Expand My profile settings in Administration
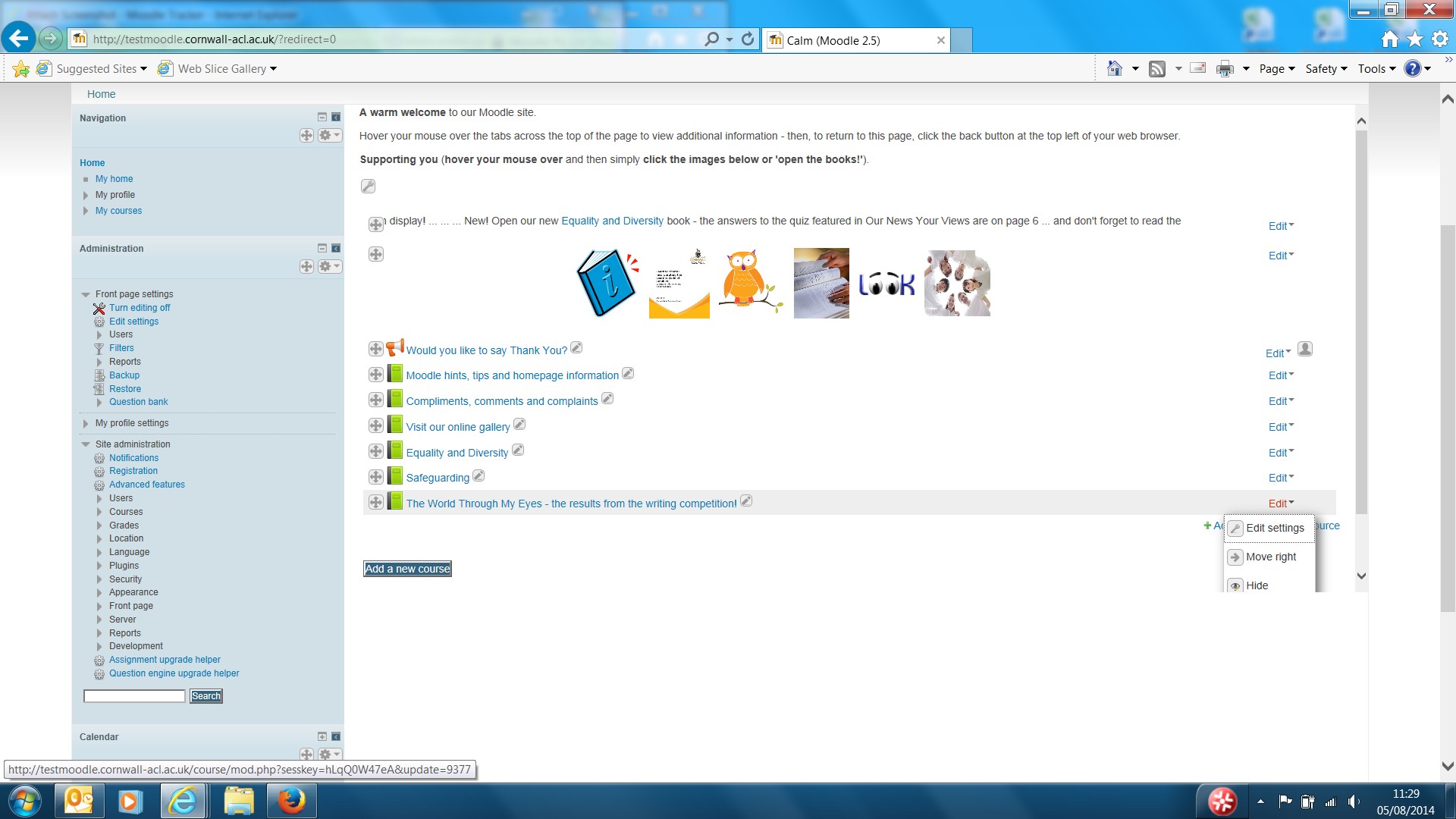This screenshot has width=1456, height=819. coord(86,423)
